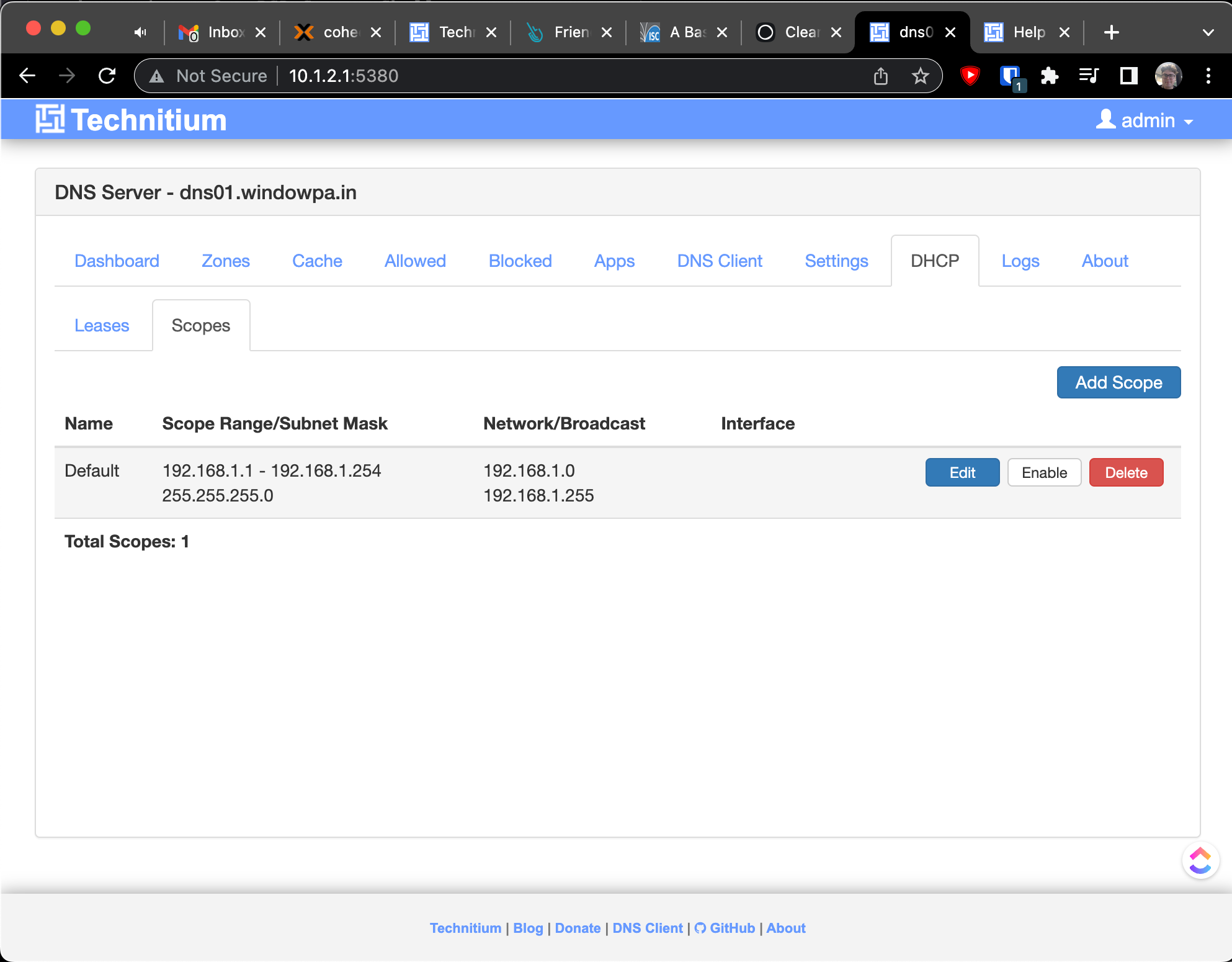1232x962 pixels.
Task: Toggle the browser side panel icon
Action: tap(1128, 76)
